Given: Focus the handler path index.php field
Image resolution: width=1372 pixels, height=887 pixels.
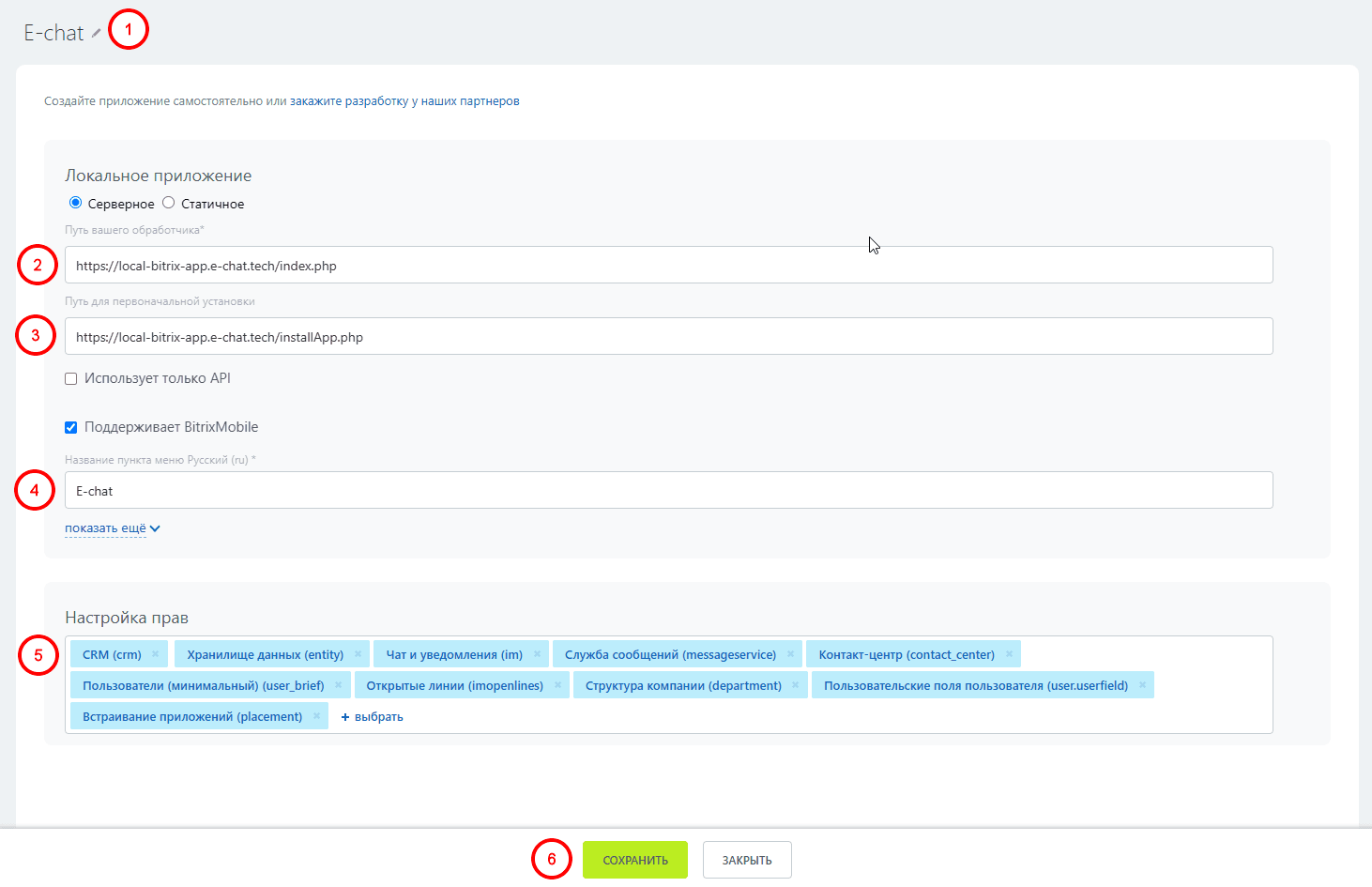Looking at the screenshot, I should click(x=669, y=265).
